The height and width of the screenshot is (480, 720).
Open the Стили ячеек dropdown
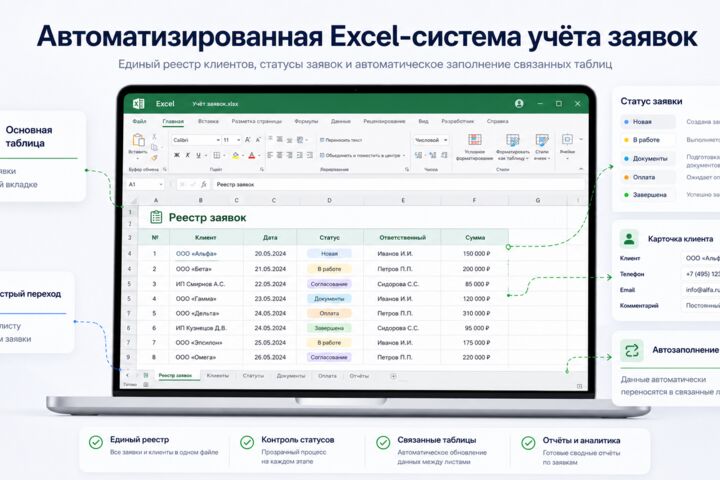click(x=542, y=147)
